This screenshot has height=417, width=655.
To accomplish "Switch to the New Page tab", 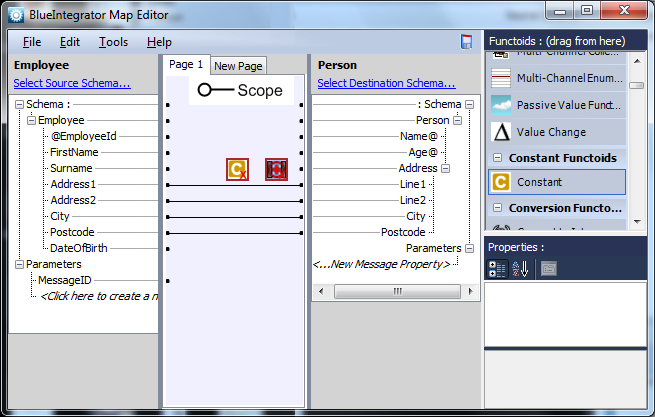I will tap(238, 66).
